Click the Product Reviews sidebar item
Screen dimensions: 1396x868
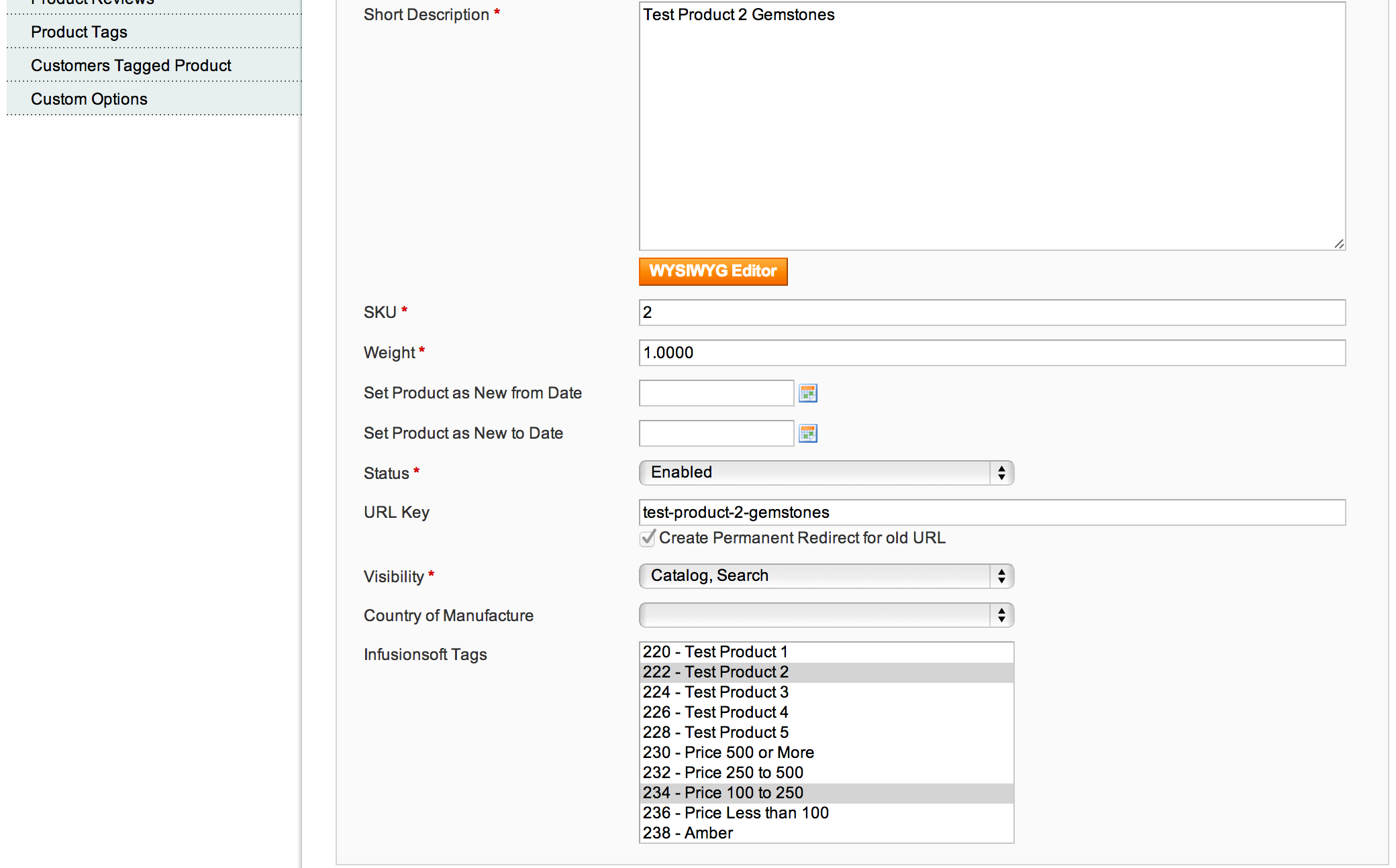coord(94,3)
